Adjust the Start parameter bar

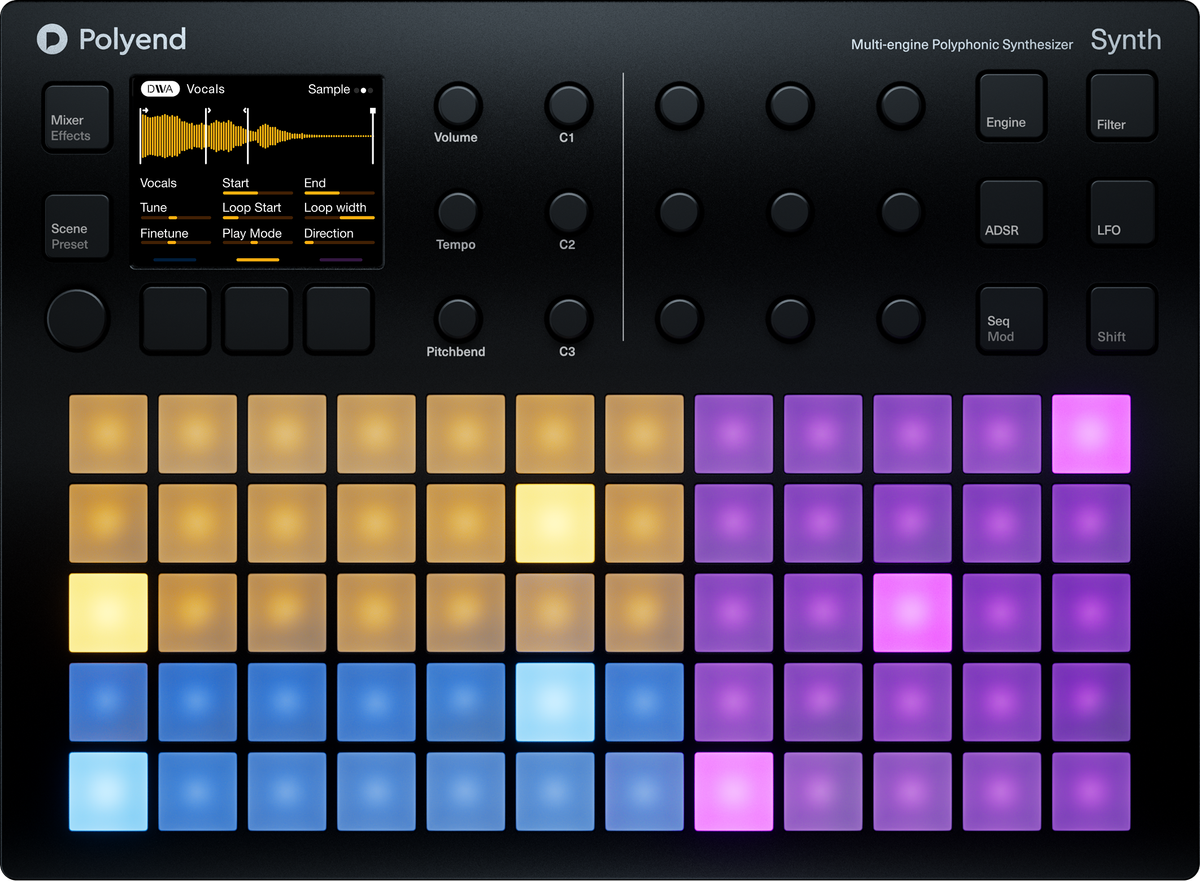[257, 193]
